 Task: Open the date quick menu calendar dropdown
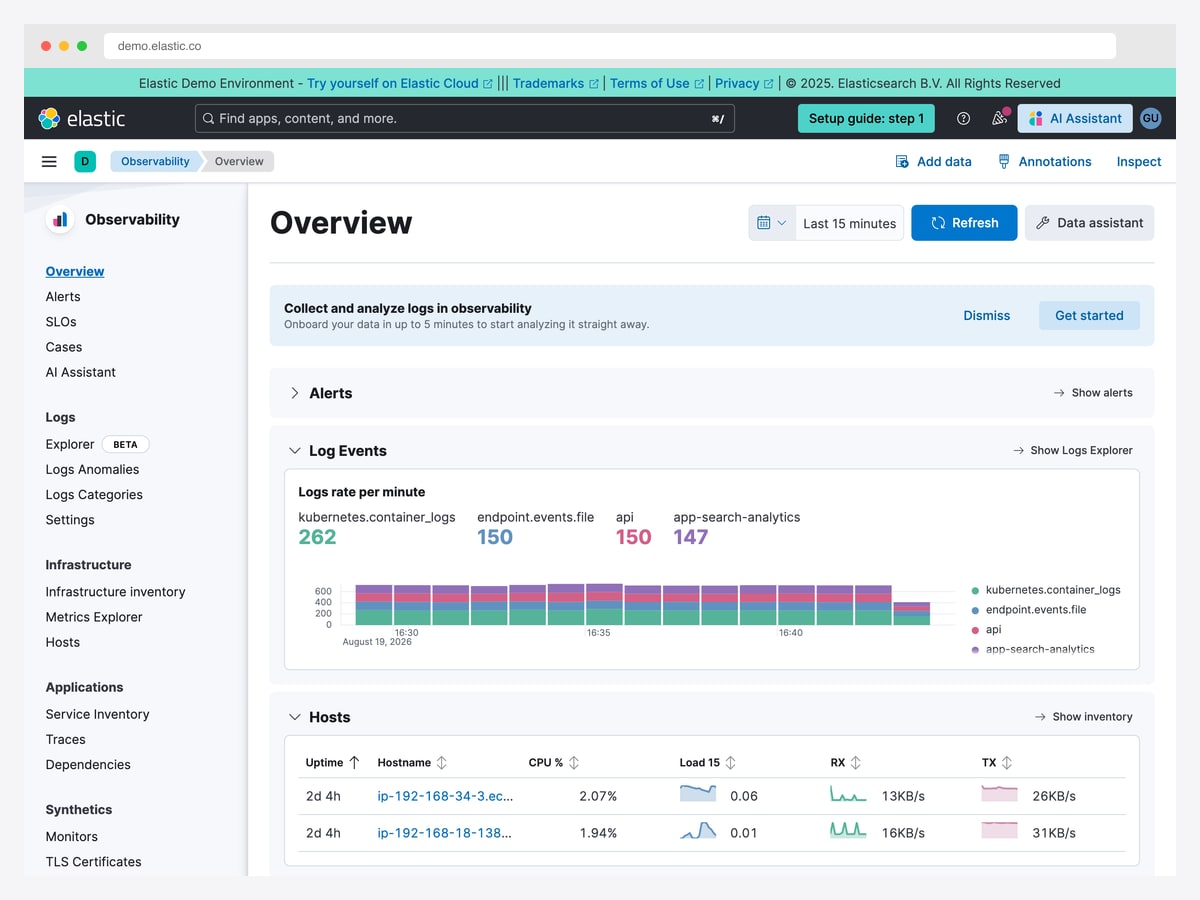772,223
